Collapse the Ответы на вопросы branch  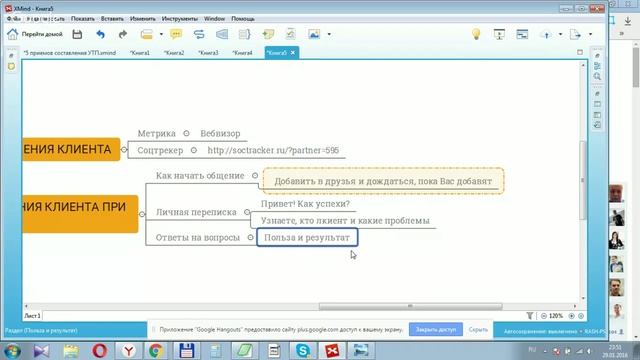[x=250, y=237]
